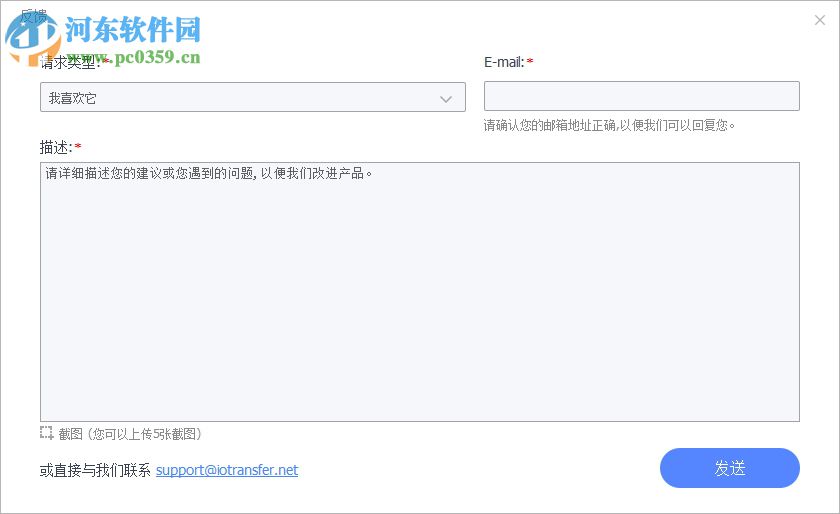Click the 描述 field label
The height and width of the screenshot is (514, 840).
56,147
